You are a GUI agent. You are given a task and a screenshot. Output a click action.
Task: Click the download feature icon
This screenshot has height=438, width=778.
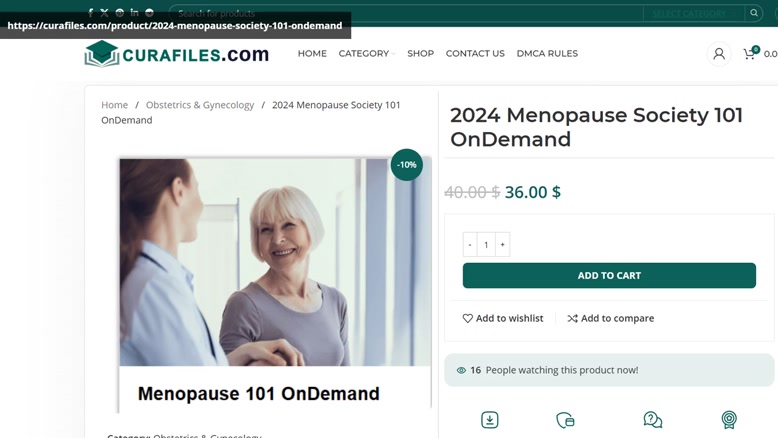[490, 420]
